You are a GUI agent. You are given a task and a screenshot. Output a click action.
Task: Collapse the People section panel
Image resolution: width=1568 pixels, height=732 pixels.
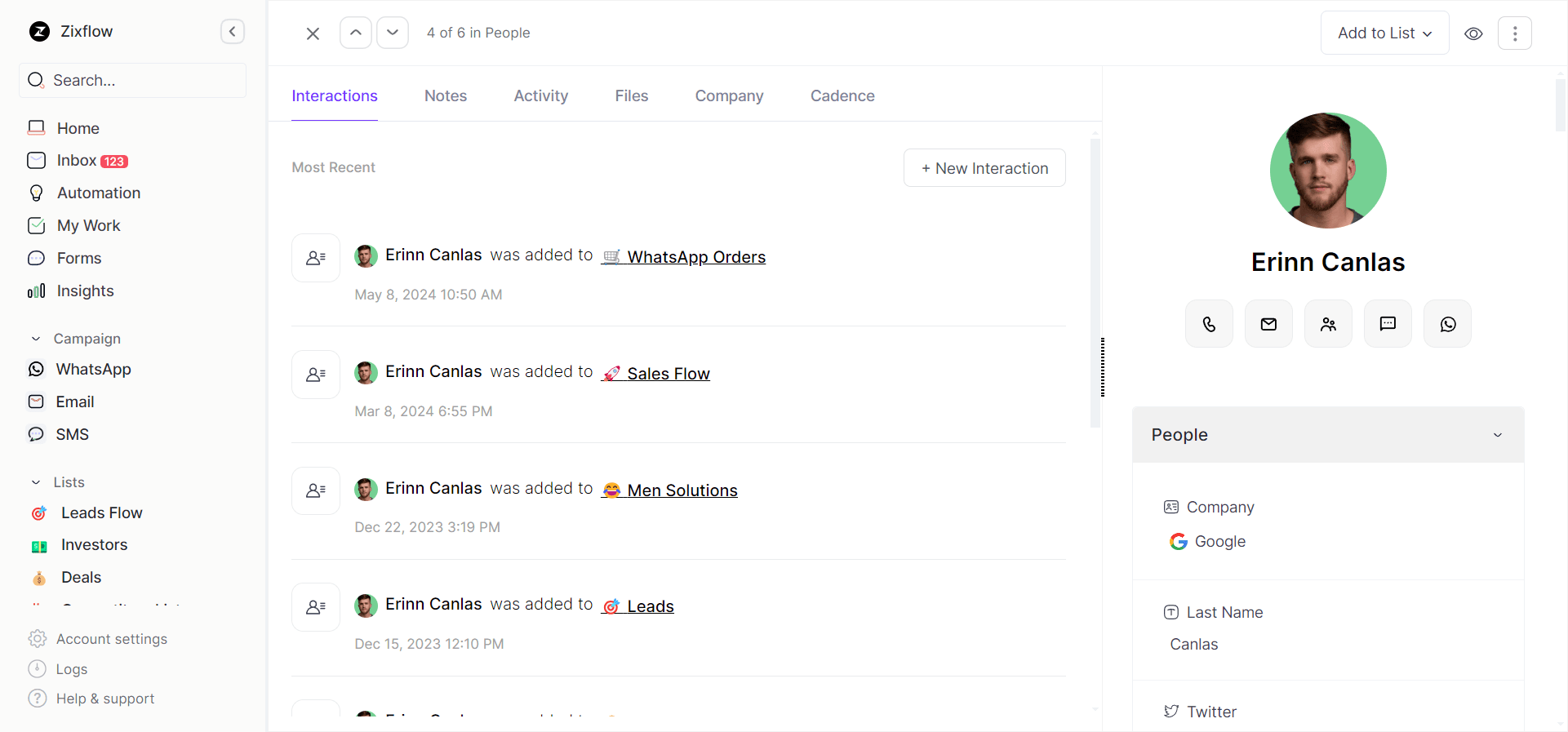click(x=1497, y=435)
